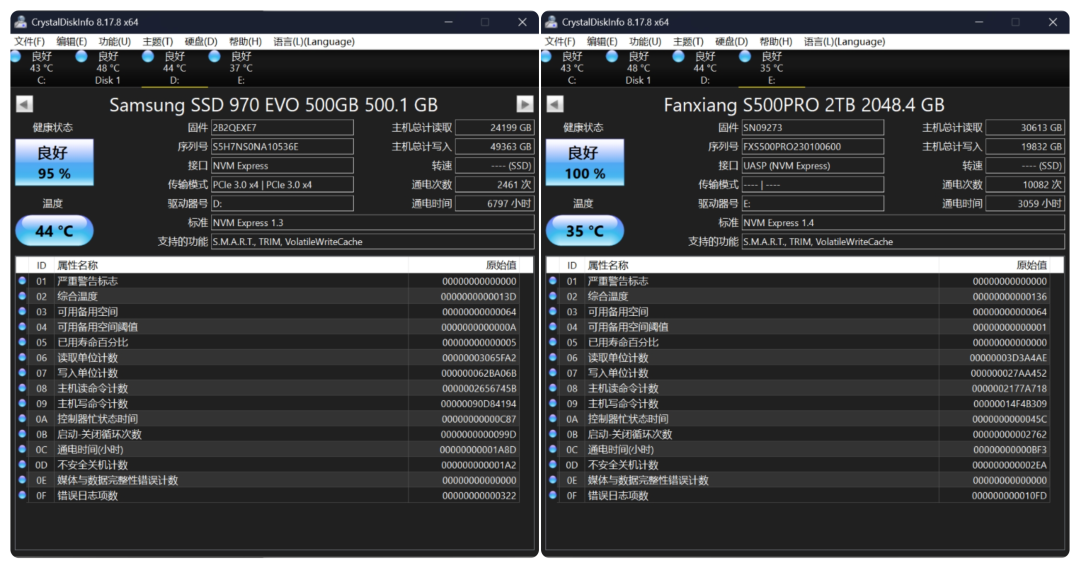This screenshot has width=1080, height=569.
Task: Go to next disk in Samsung window
Action: coord(525,104)
